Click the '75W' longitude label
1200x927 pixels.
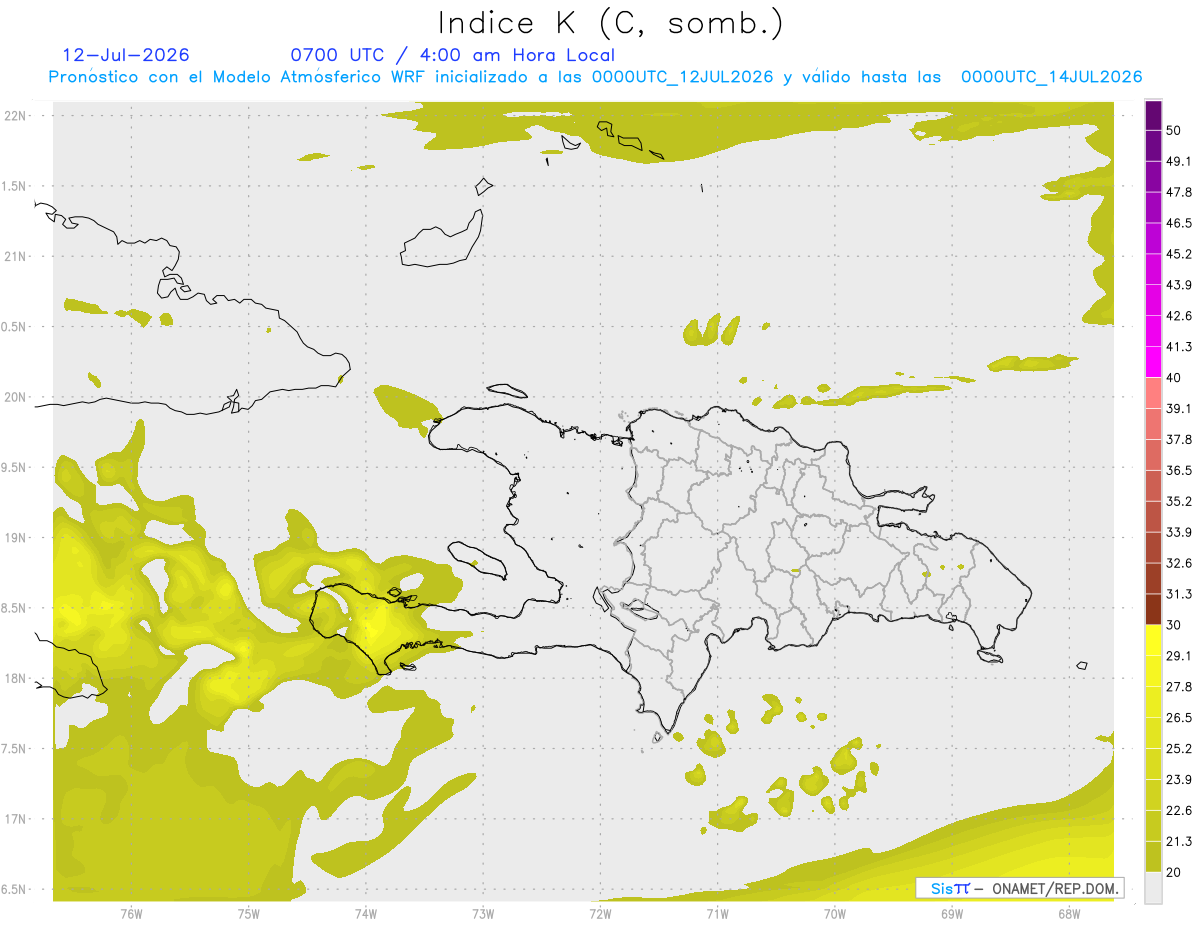(249, 913)
